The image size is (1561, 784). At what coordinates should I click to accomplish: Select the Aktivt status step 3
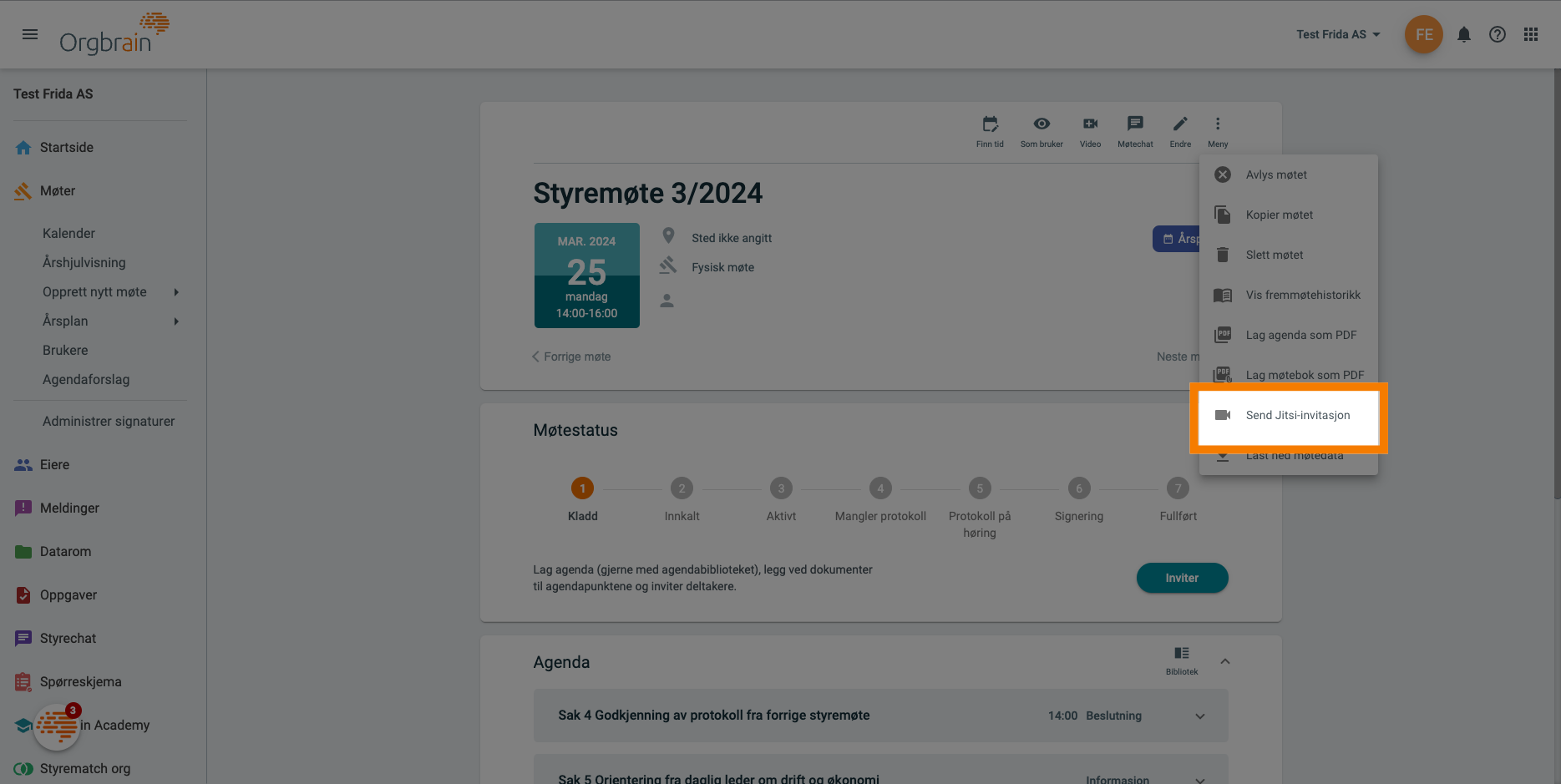click(781, 488)
